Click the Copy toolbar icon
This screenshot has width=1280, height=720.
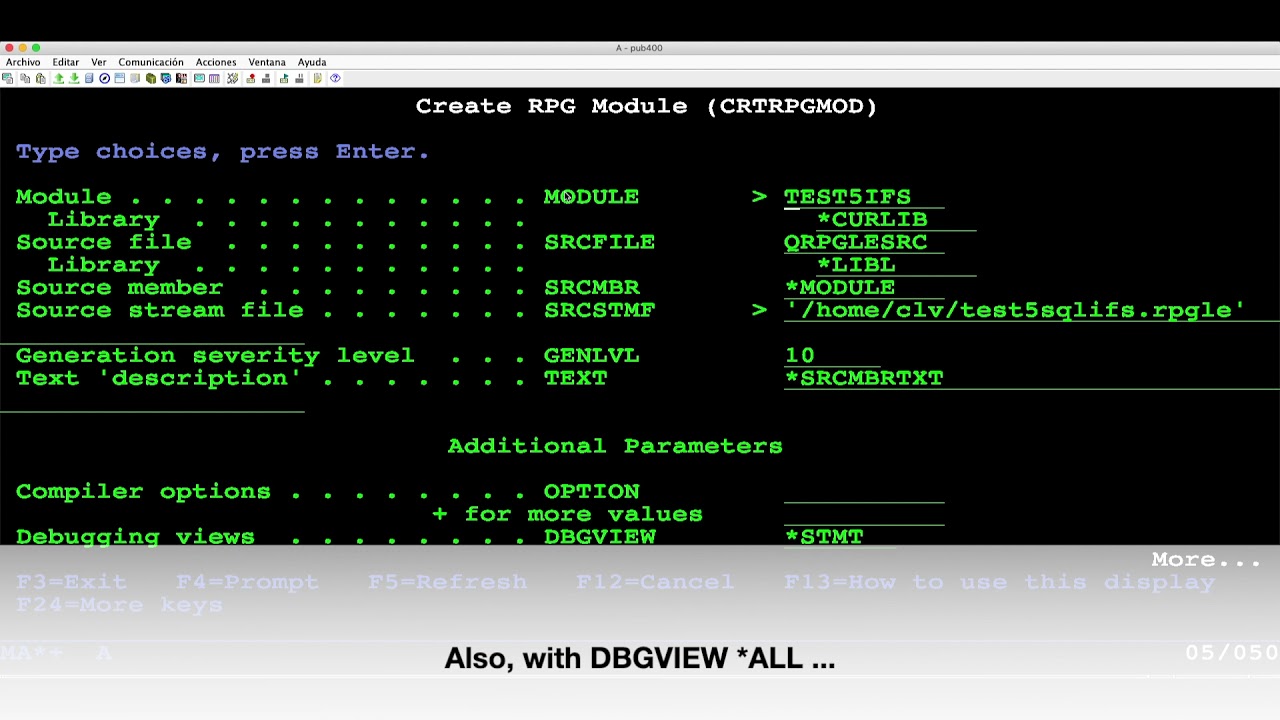click(25, 78)
